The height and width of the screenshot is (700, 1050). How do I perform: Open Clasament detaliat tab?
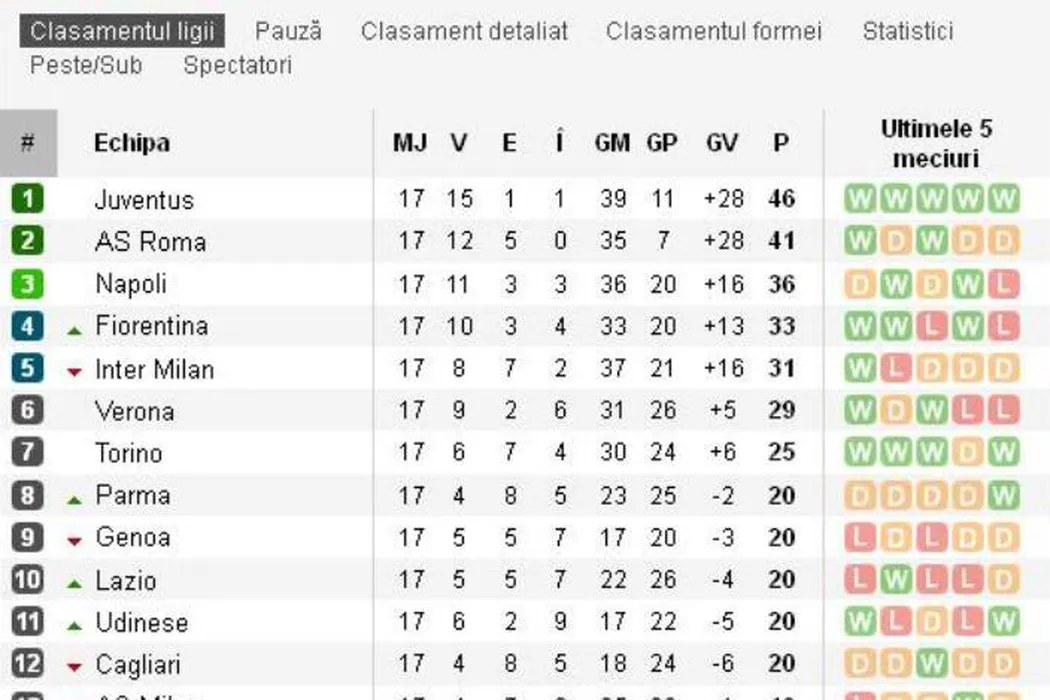(464, 31)
